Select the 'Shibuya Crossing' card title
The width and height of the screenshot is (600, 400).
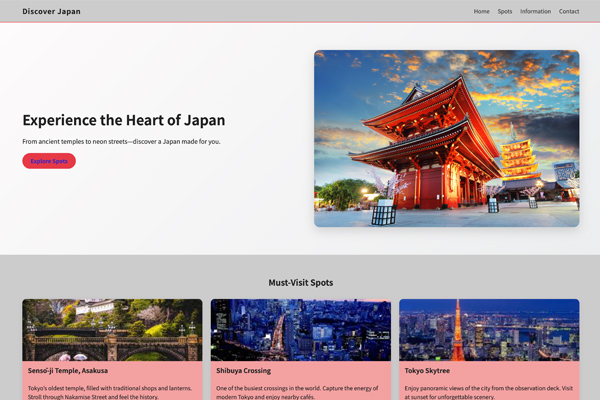point(243,371)
